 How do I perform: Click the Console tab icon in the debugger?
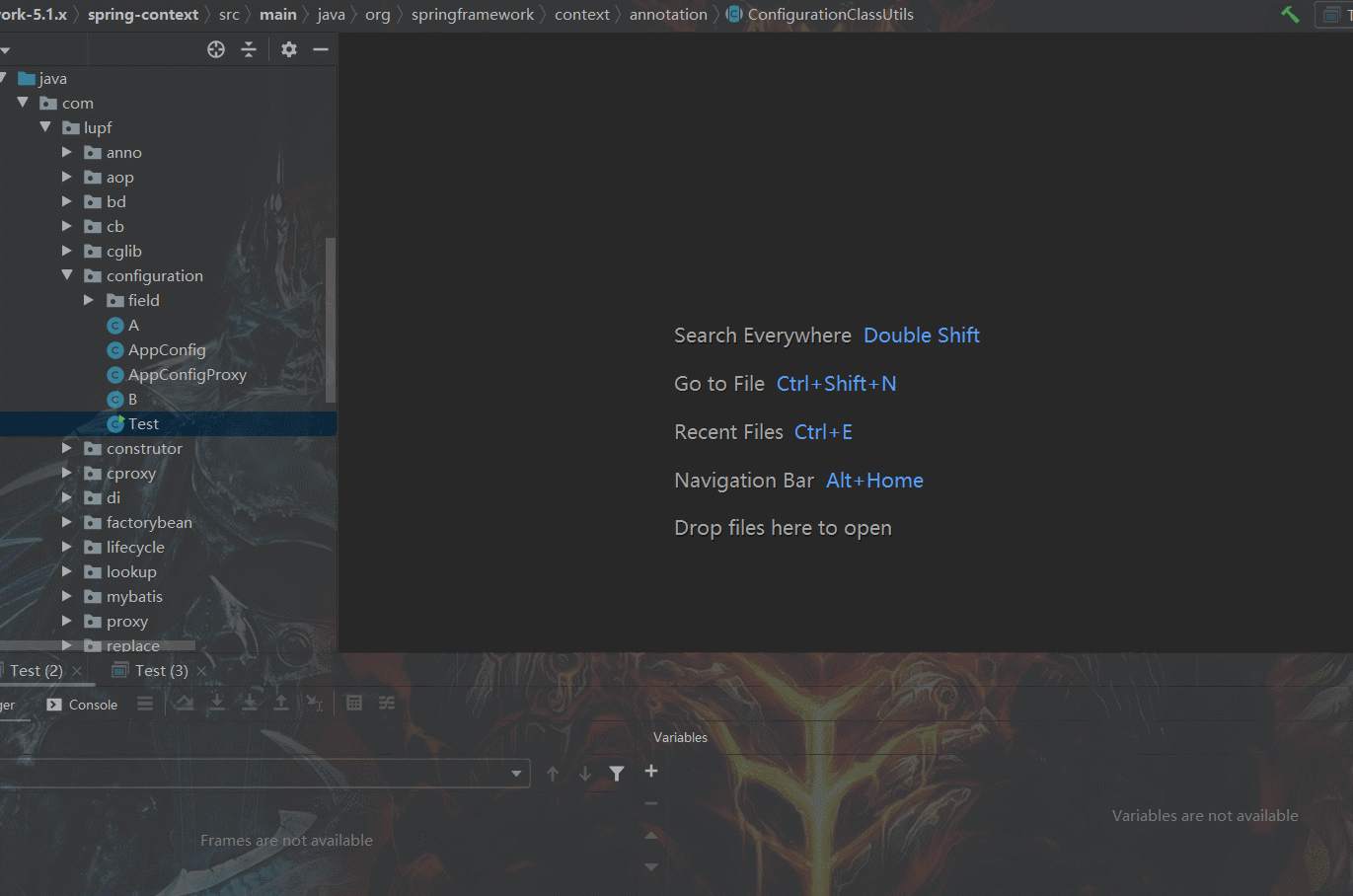coord(54,705)
